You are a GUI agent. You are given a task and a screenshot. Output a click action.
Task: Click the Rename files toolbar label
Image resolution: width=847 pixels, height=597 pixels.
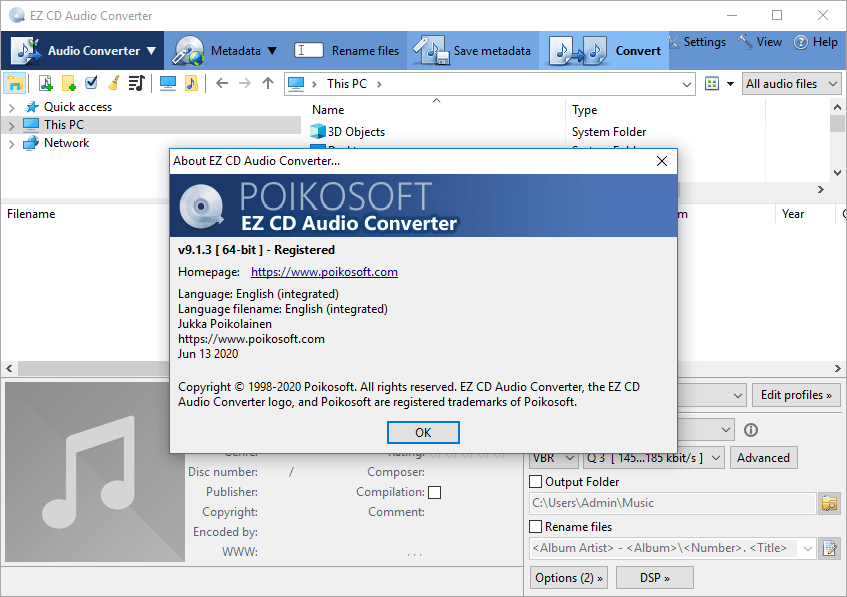coord(365,51)
